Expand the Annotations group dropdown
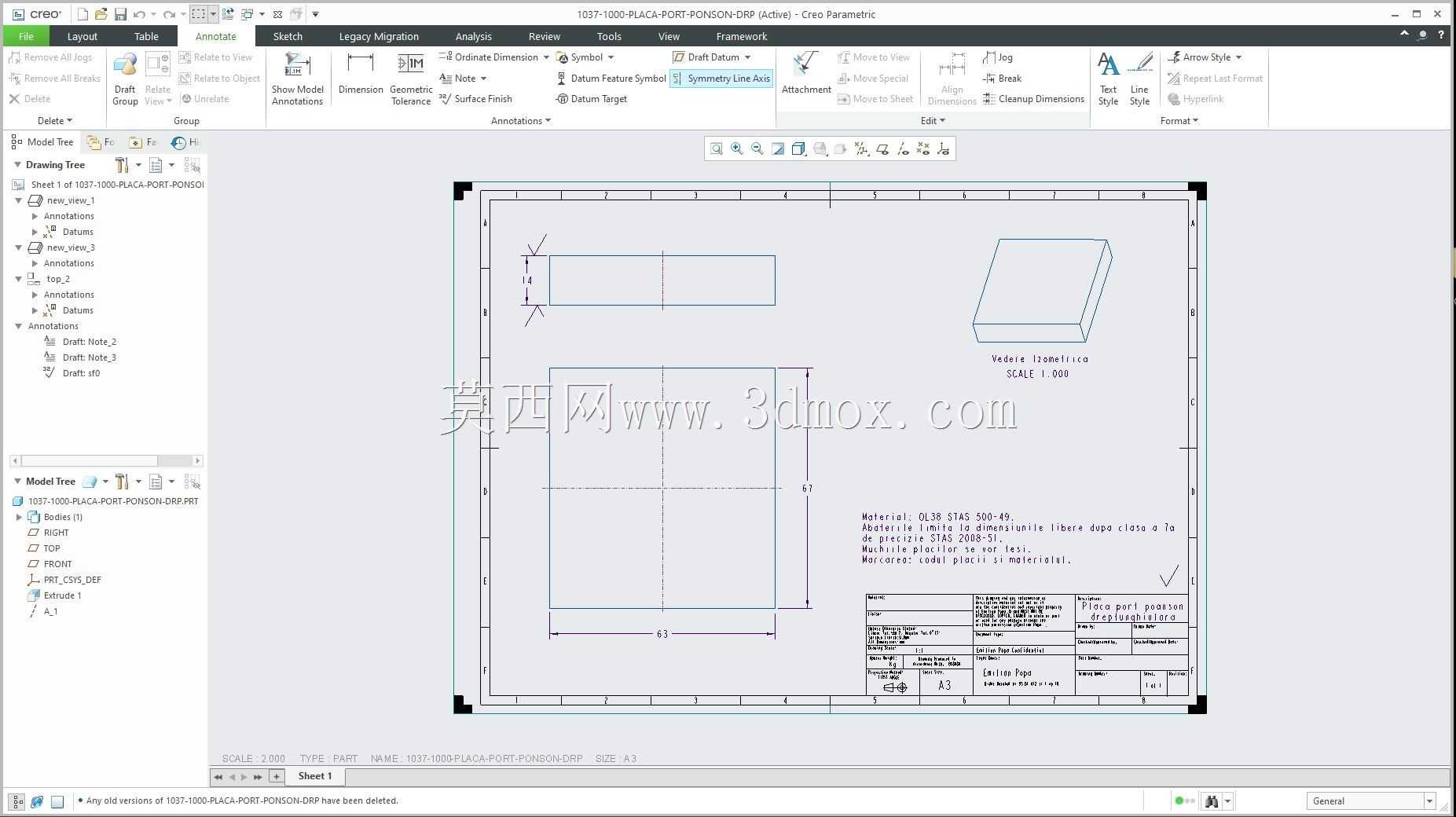This screenshot has width=1456, height=817. (520, 121)
